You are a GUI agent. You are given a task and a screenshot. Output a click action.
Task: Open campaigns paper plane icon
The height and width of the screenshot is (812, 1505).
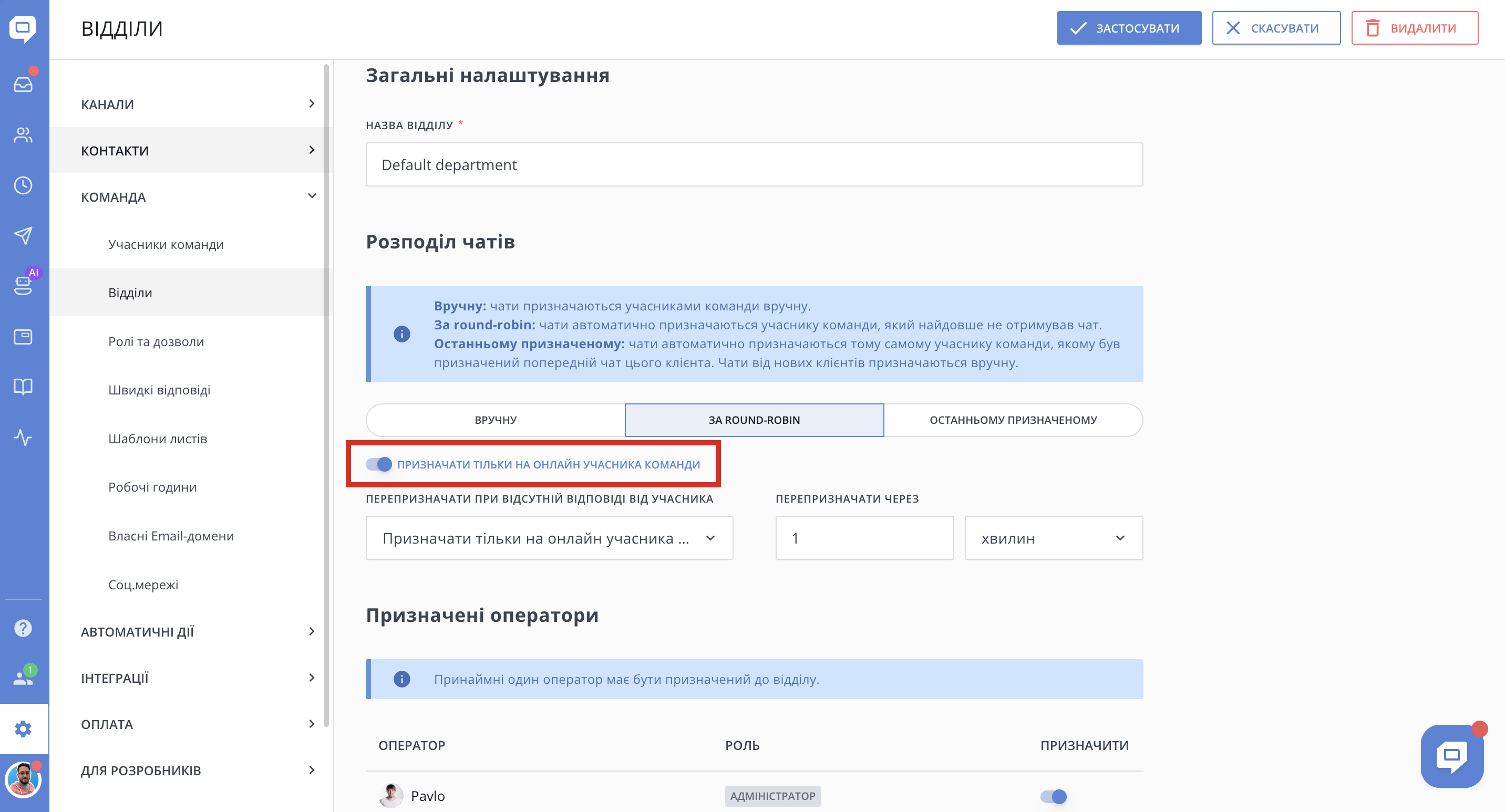coord(23,236)
